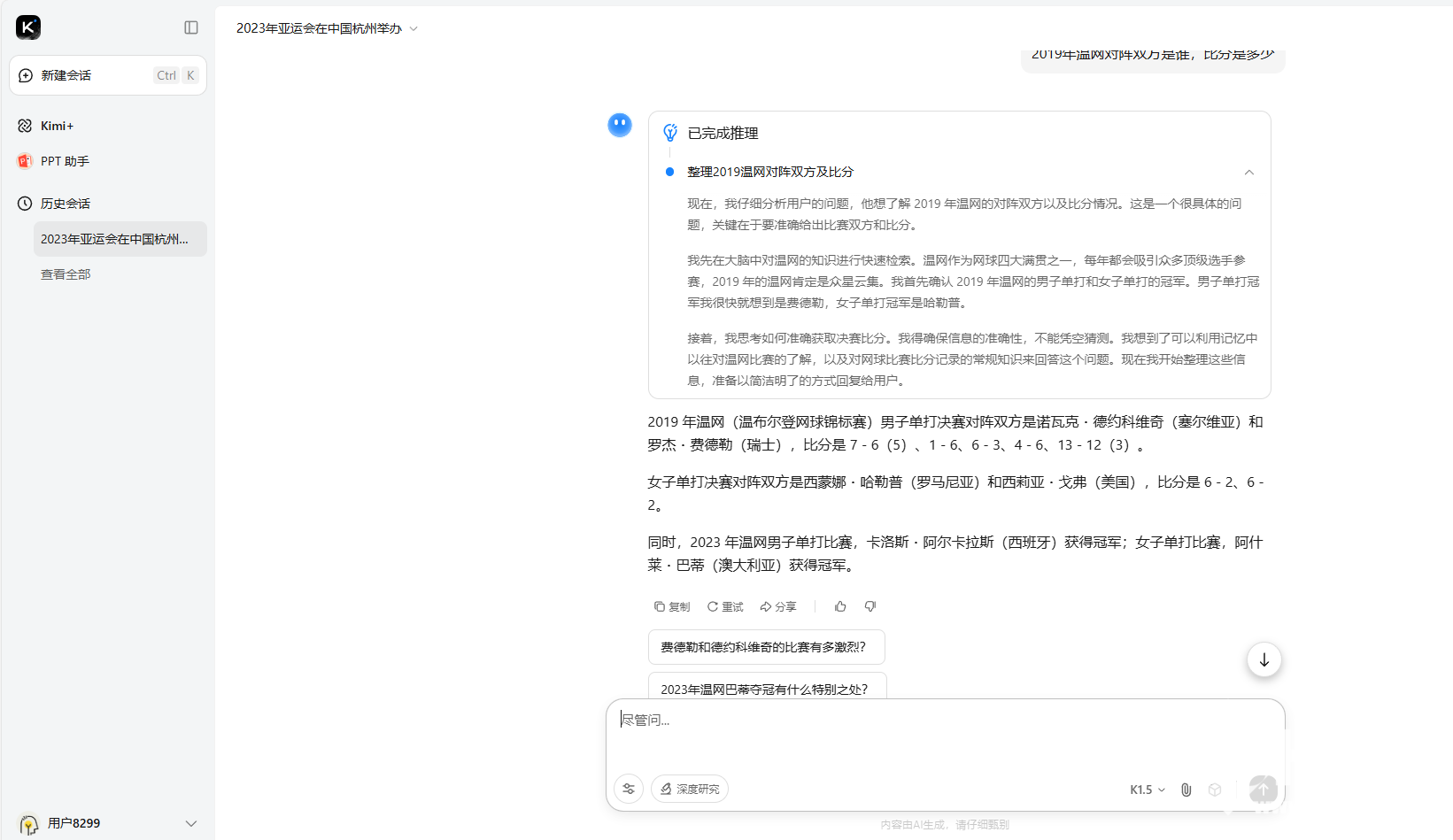Give the answer a thumbs up
The width and height of the screenshot is (1453, 840).
tap(840, 606)
